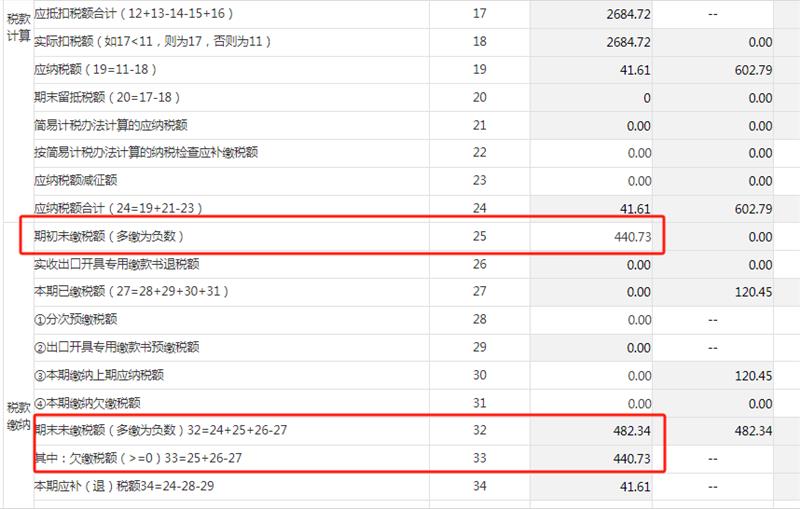Click row 32 second-column amount 482.34
Screen dimensions: 800x509
[x=751, y=431]
